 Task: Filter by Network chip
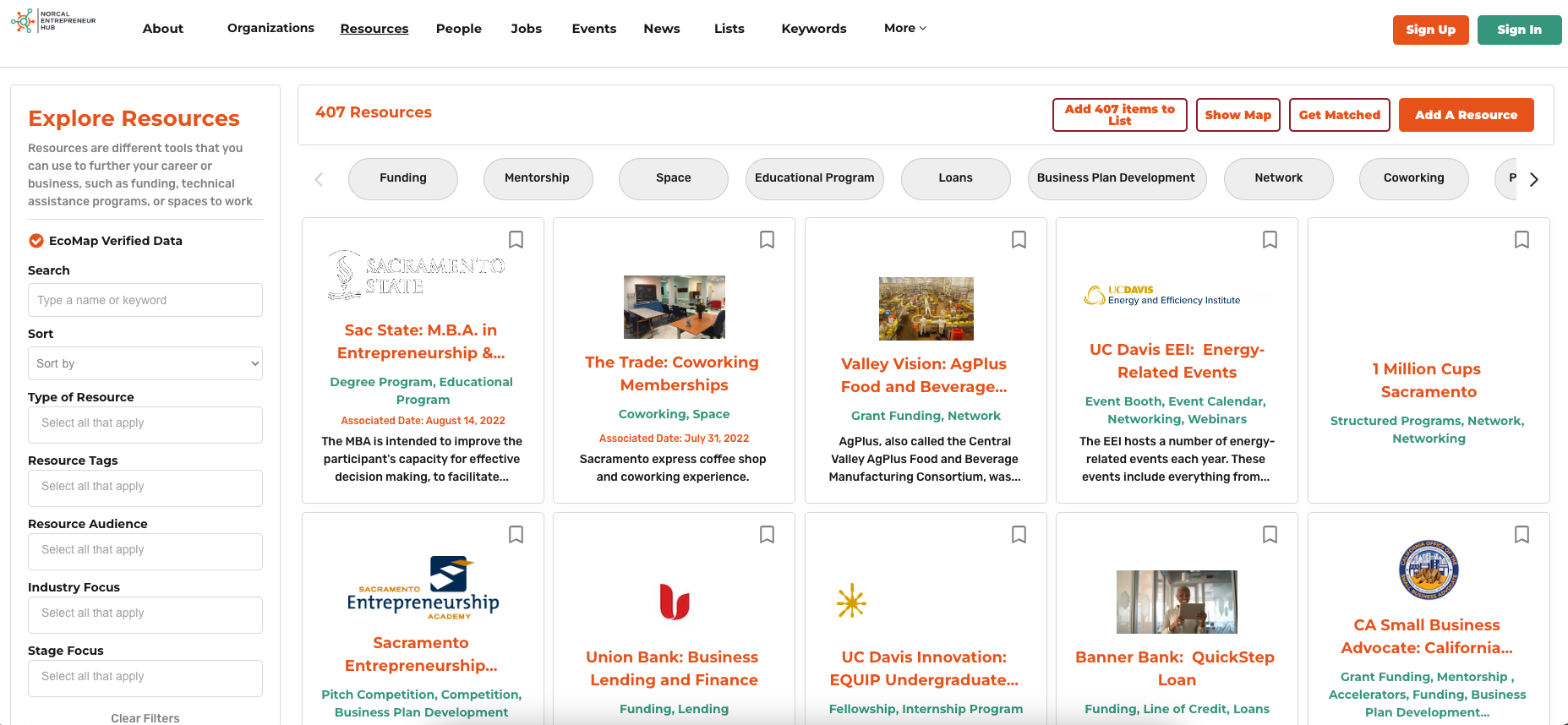(1279, 179)
